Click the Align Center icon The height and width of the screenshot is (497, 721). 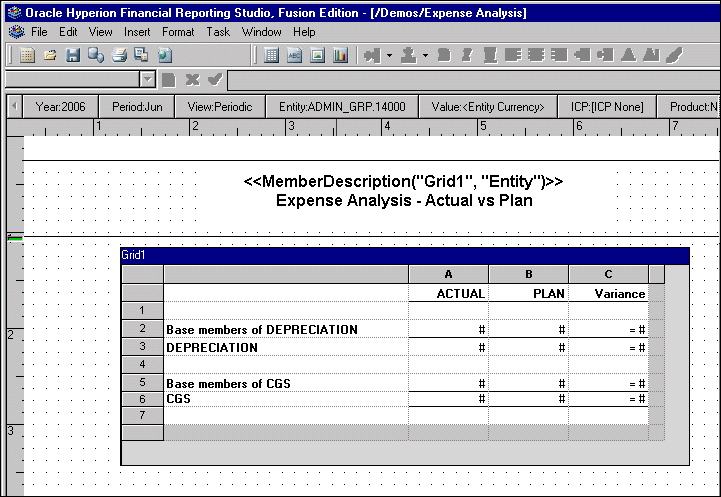click(536, 56)
